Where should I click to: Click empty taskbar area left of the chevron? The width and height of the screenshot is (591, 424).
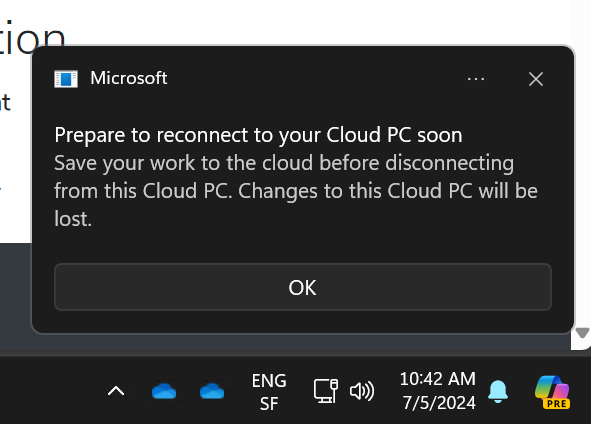[49, 391]
